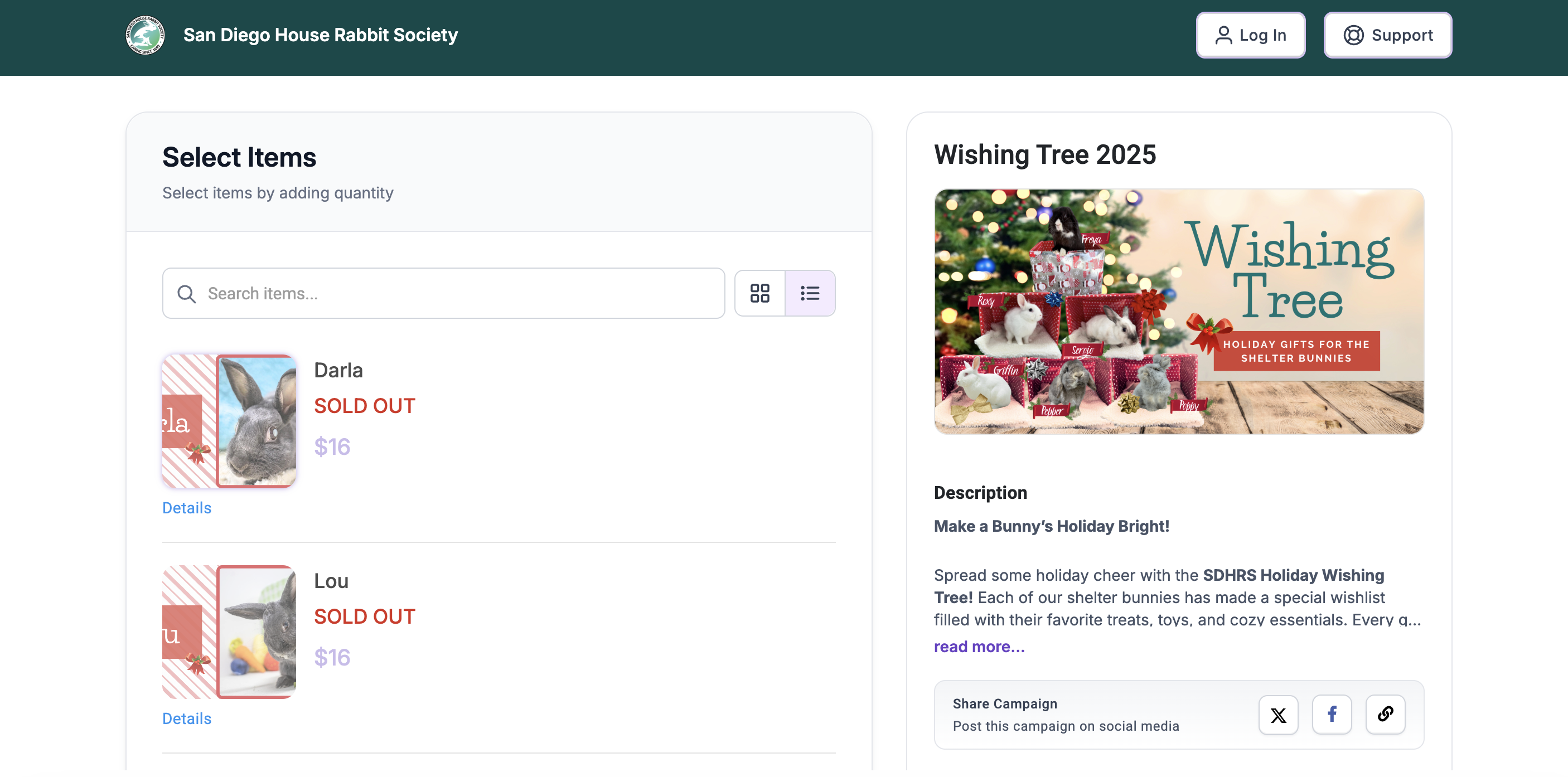Switch to the grid view layout icon
The width and height of the screenshot is (1568, 777).
tap(759, 293)
